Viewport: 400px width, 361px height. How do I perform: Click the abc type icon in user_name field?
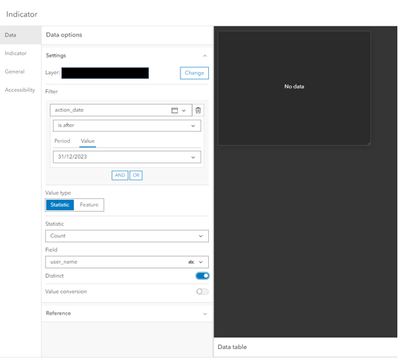coord(191,262)
